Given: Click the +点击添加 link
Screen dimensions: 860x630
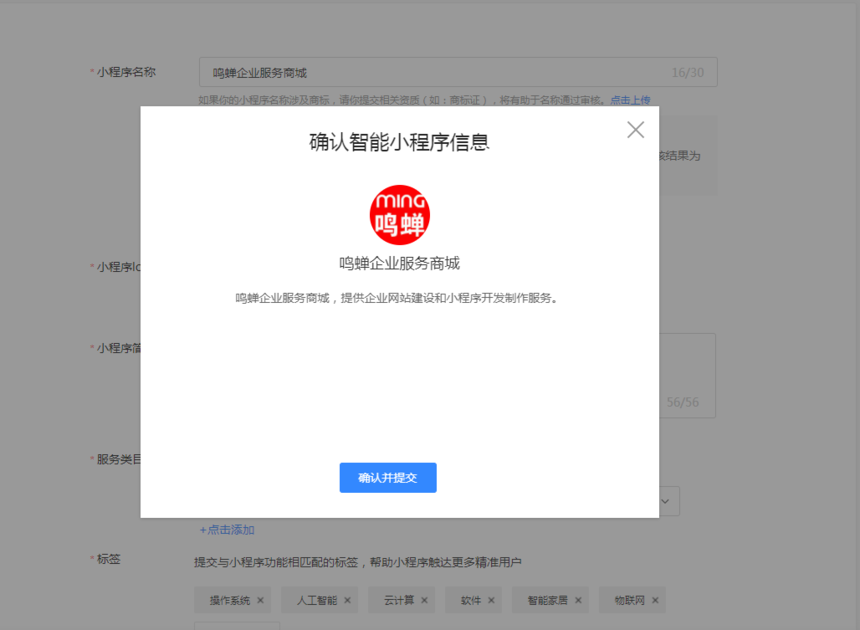Looking at the screenshot, I should tap(227, 530).
